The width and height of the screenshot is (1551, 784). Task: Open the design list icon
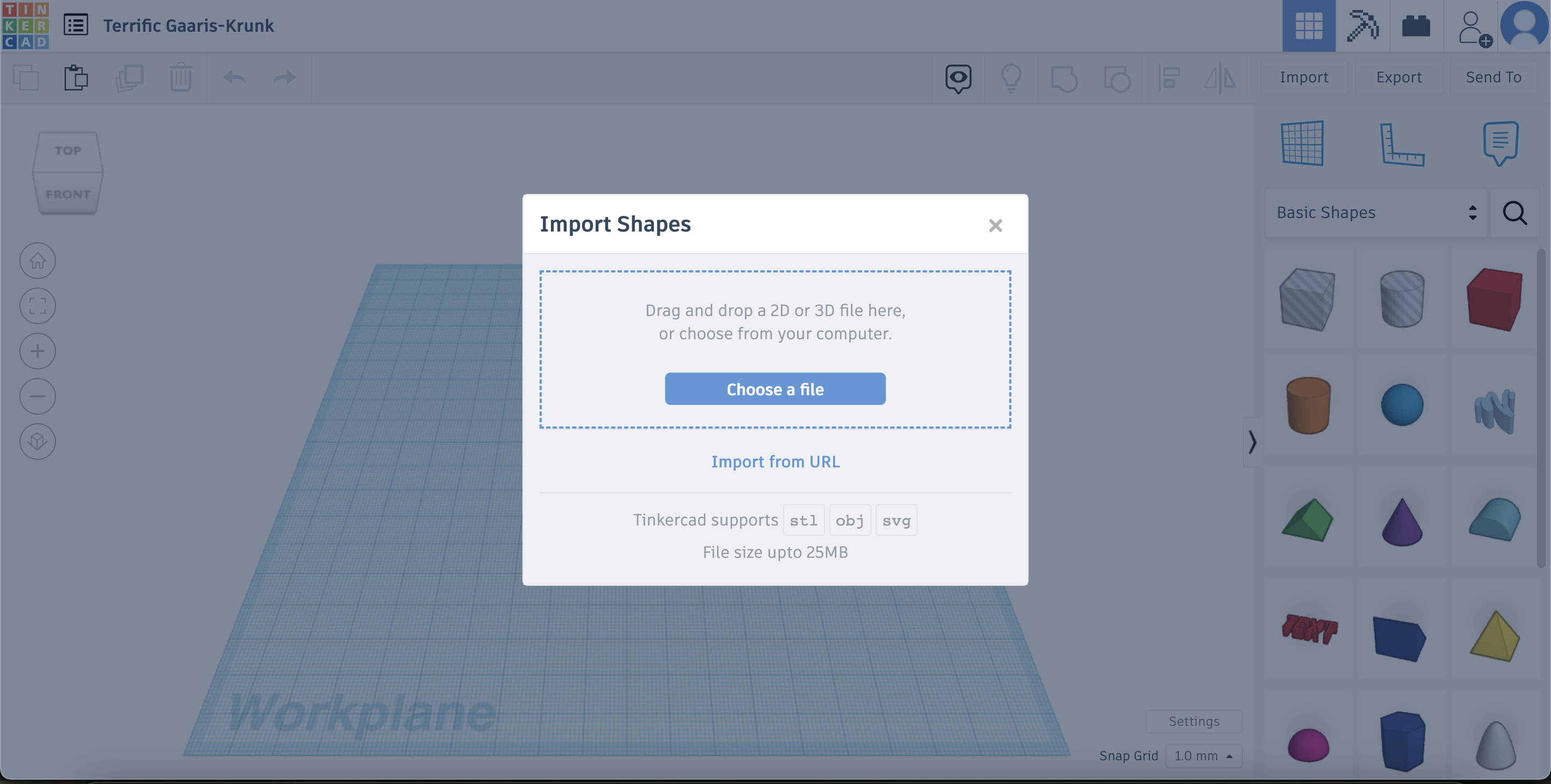tap(76, 25)
